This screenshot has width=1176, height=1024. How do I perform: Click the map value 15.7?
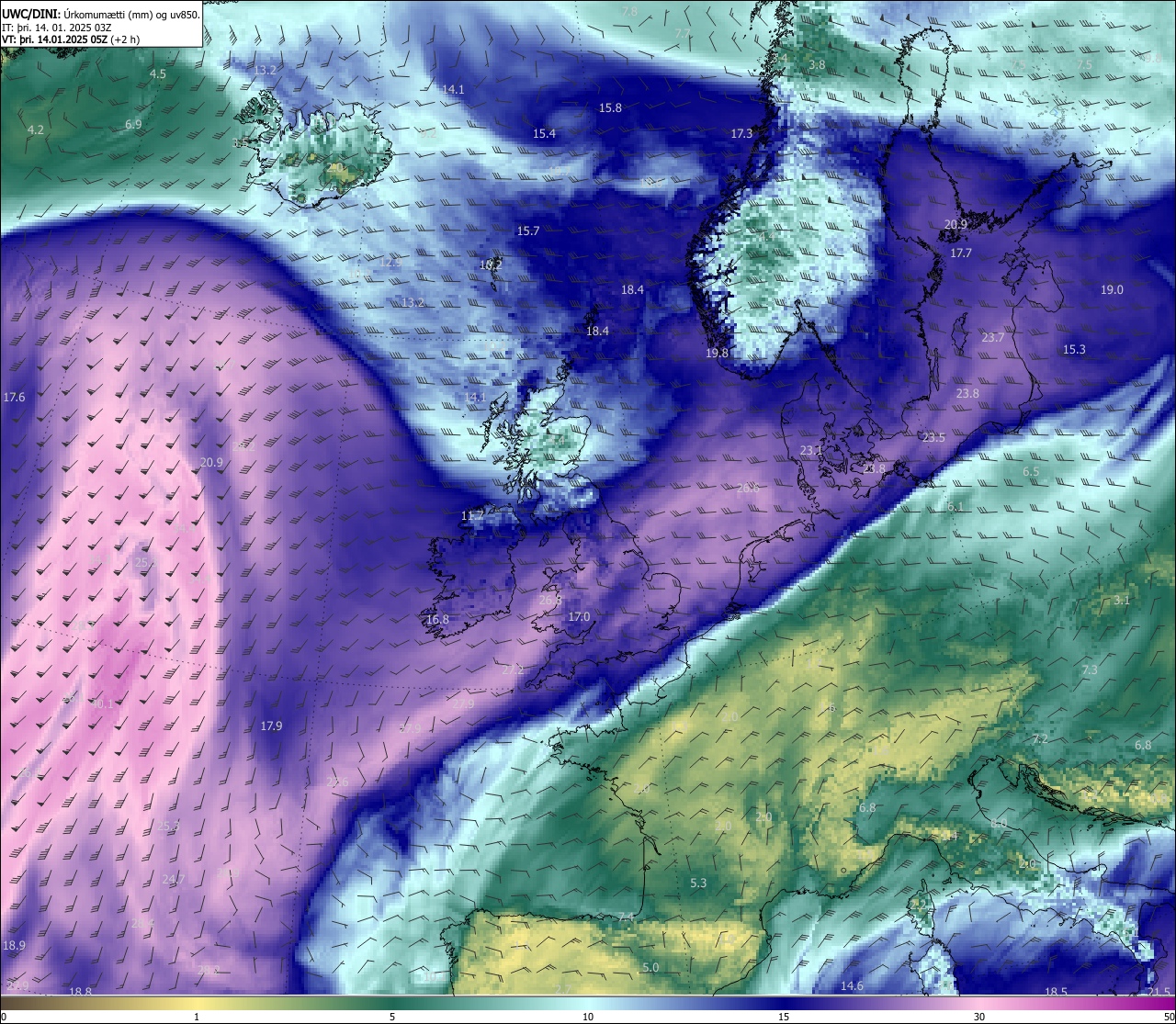528,231
